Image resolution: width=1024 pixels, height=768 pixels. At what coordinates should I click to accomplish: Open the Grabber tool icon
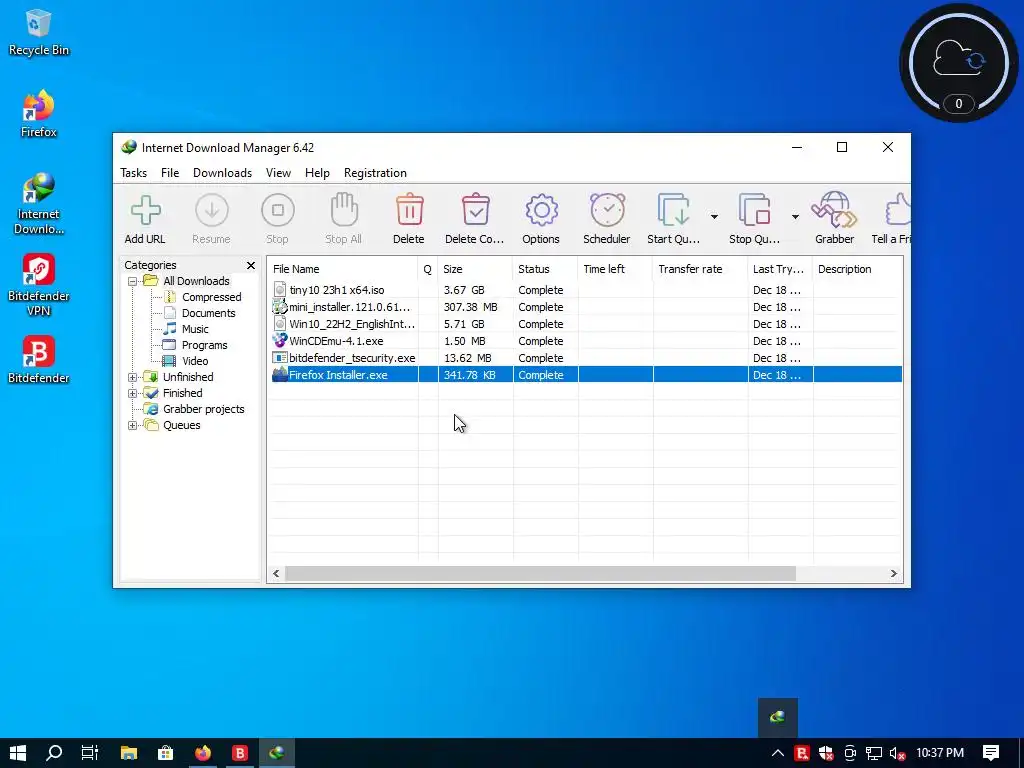point(834,210)
